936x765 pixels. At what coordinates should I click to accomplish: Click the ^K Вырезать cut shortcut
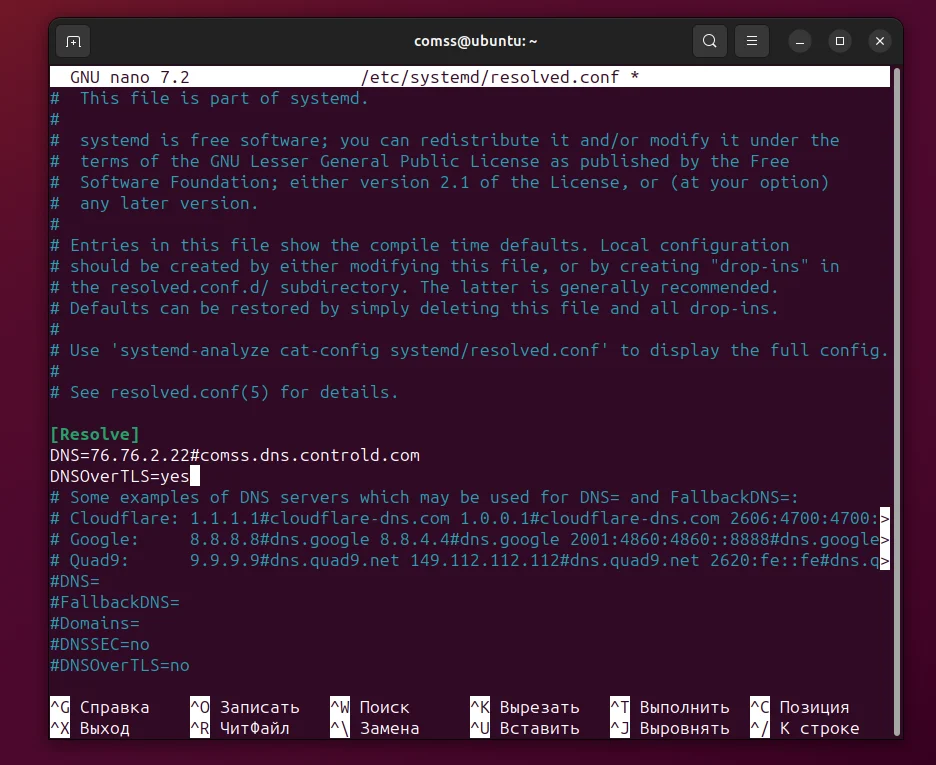coord(524,707)
